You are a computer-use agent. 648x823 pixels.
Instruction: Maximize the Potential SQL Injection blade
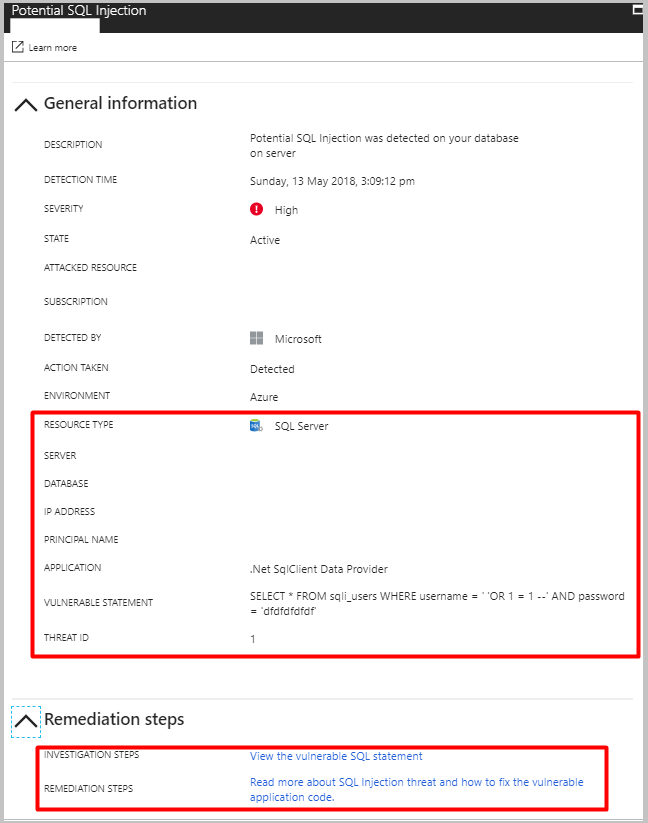coord(638,9)
